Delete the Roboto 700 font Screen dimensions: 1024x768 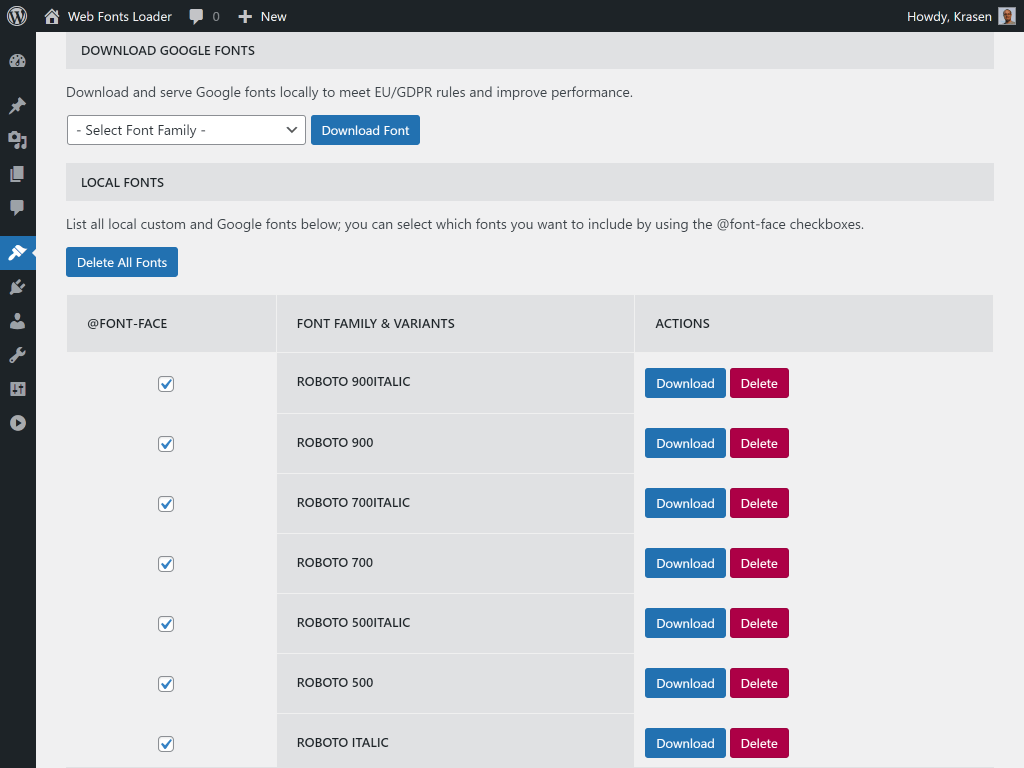pyautogui.click(x=759, y=564)
